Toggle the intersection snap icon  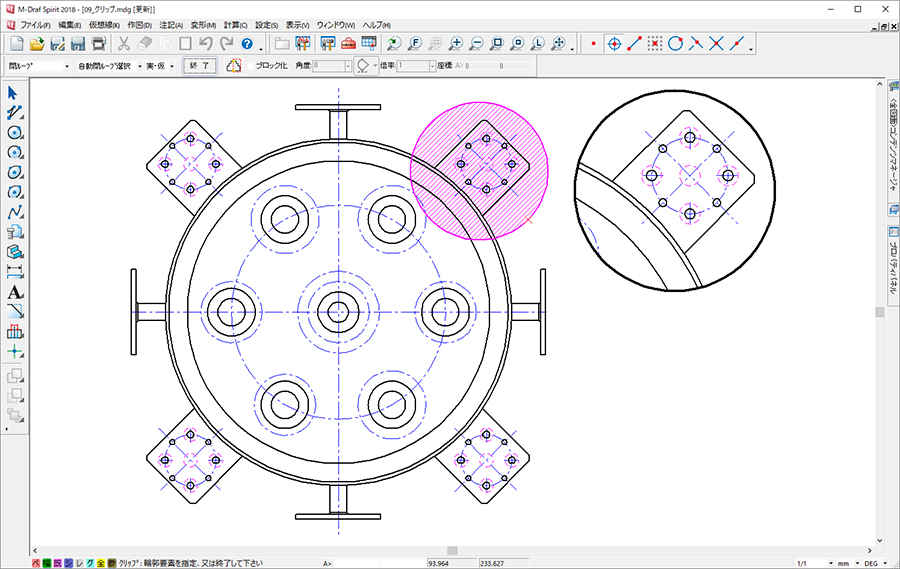tap(716, 44)
